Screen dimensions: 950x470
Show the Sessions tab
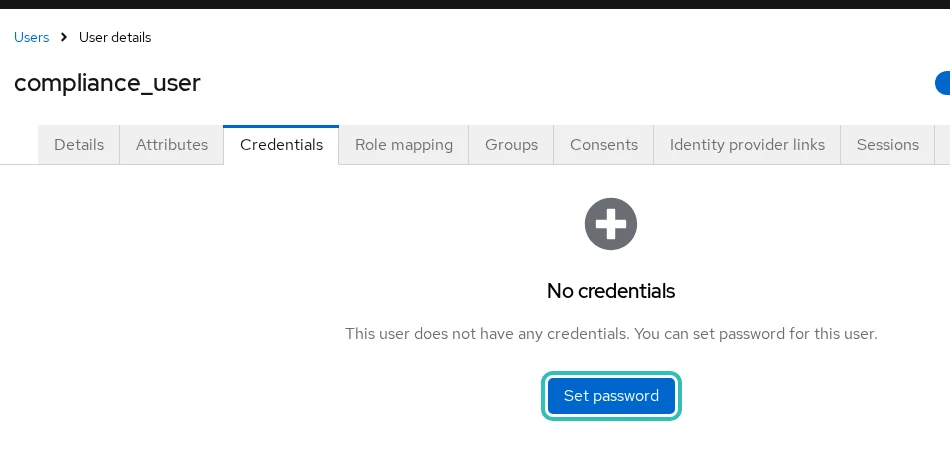pos(888,145)
